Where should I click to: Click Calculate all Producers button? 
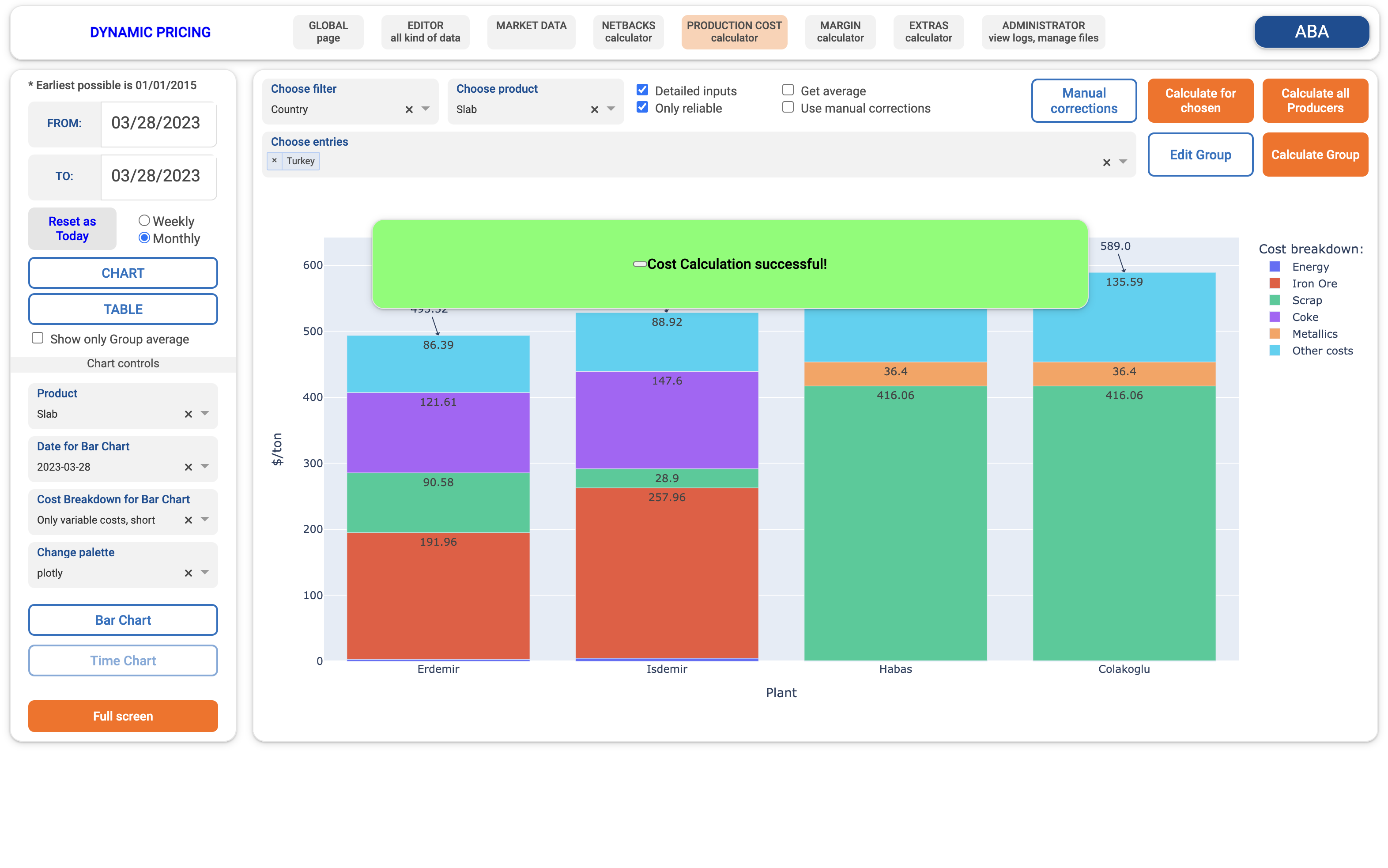pyautogui.click(x=1315, y=101)
